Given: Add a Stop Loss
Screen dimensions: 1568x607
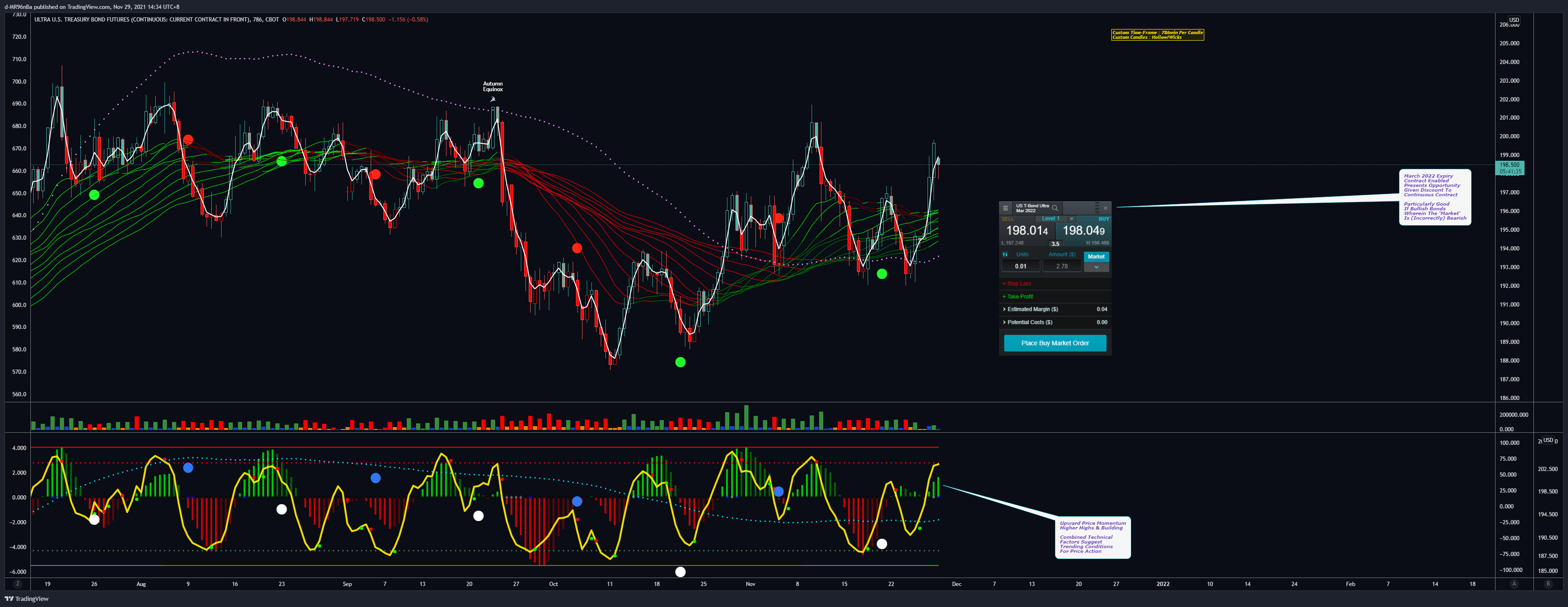Looking at the screenshot, I should pos(1016,284).
